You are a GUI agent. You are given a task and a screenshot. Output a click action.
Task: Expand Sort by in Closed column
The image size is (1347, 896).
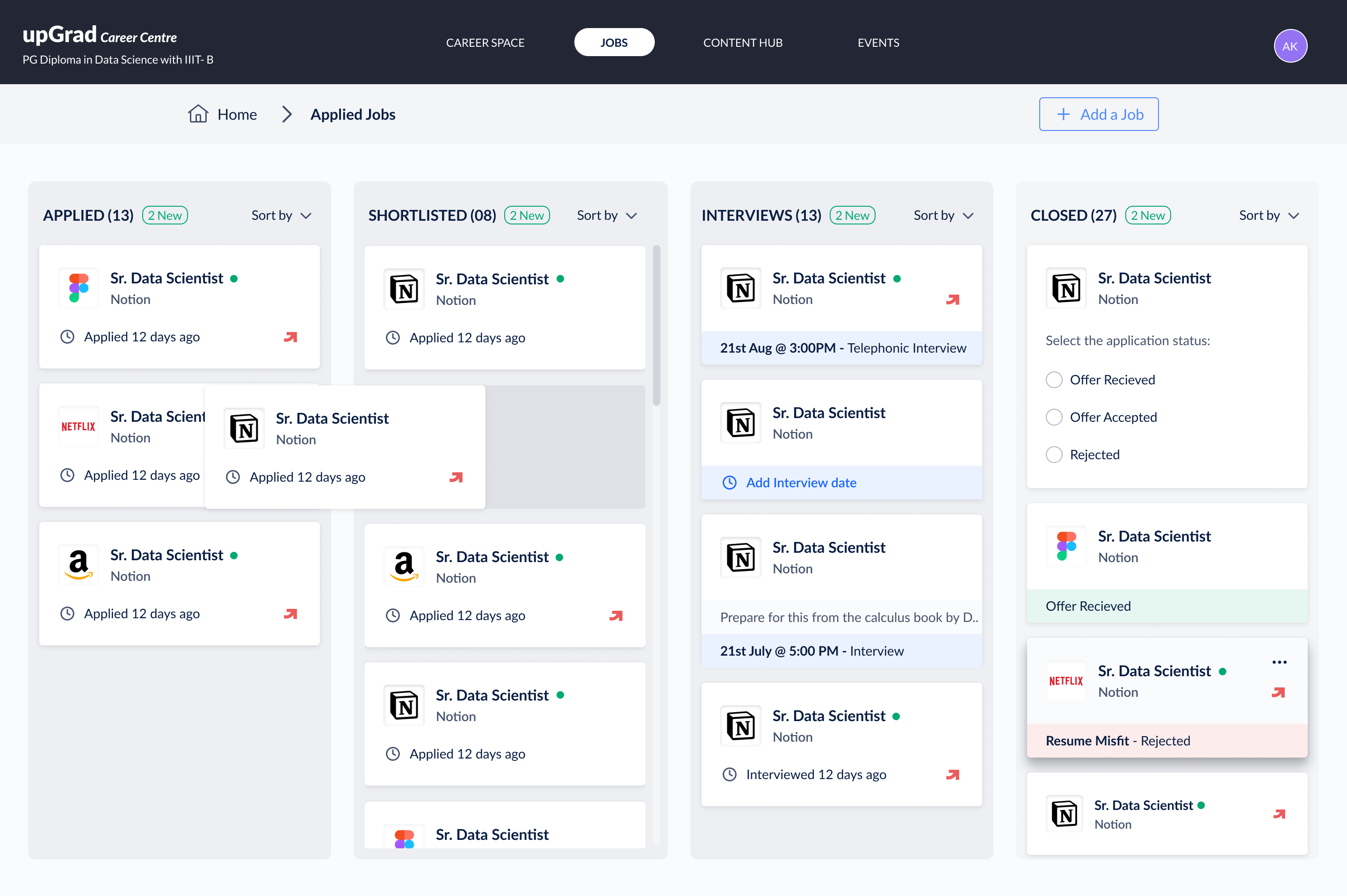[1269, 216]
